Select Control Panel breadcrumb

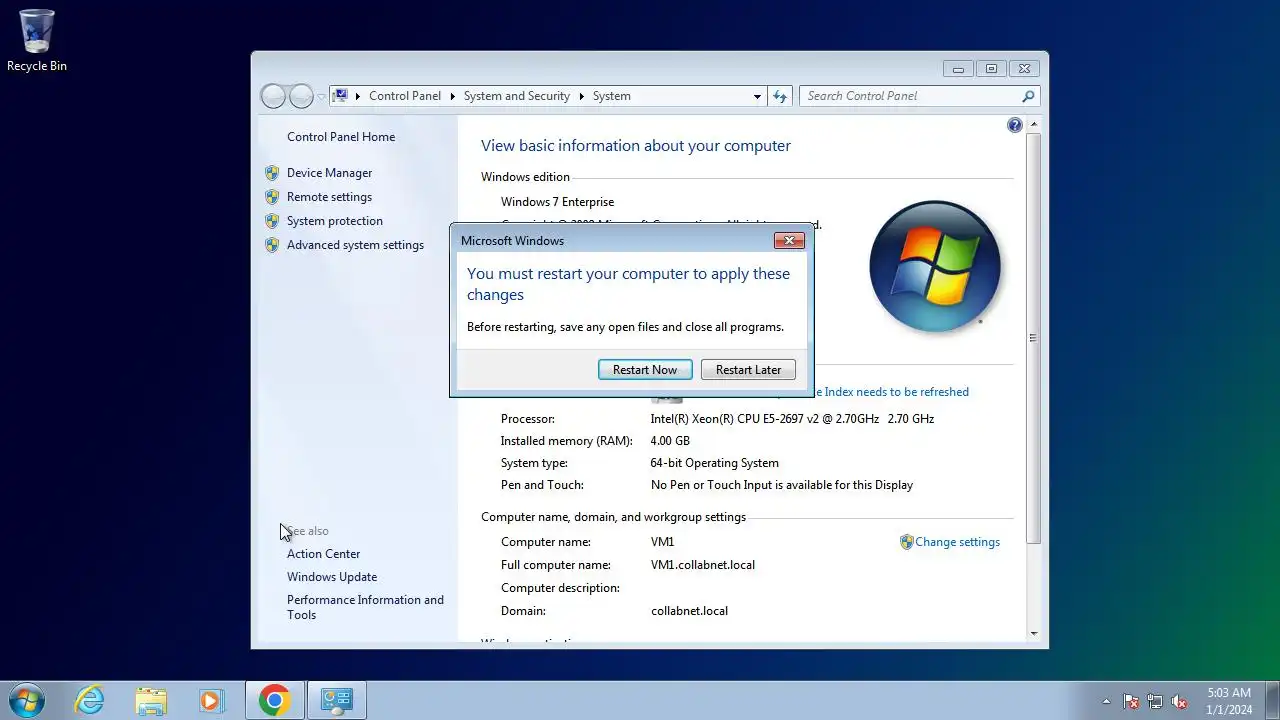point(405,96)
